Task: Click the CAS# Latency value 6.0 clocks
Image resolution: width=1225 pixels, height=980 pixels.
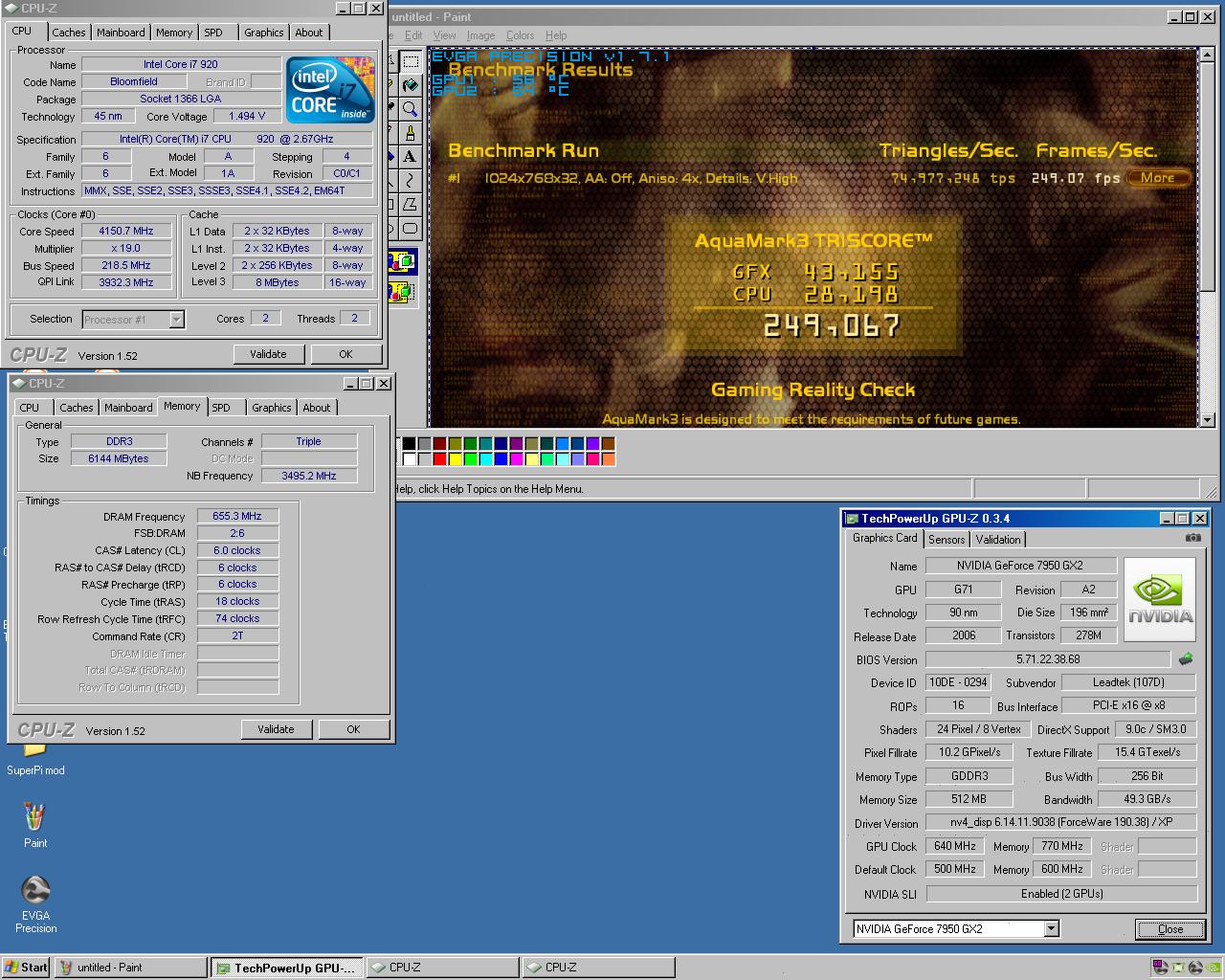Action: (237, 550)
